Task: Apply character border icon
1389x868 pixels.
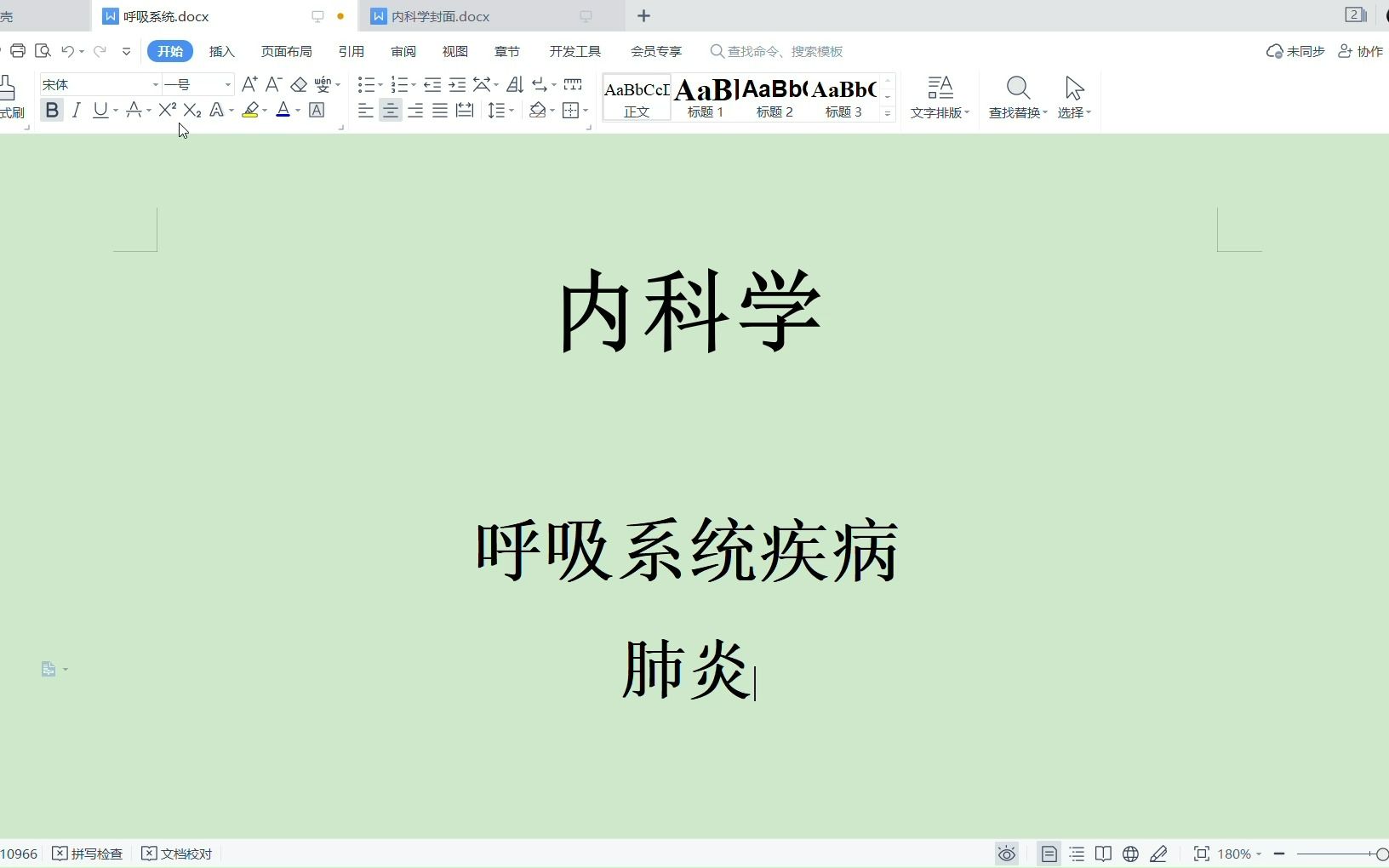Action: (317, 111)
